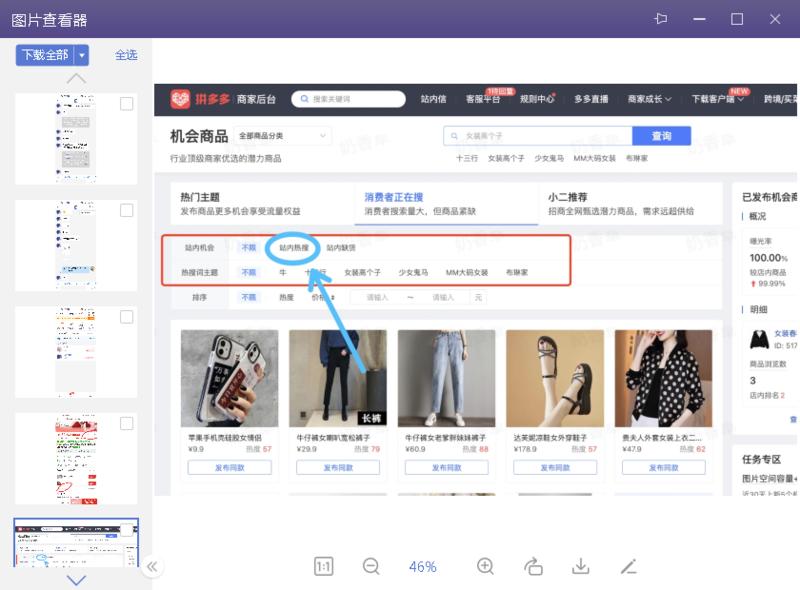Open the second thumbnail in the sidebar

point(76,245)
